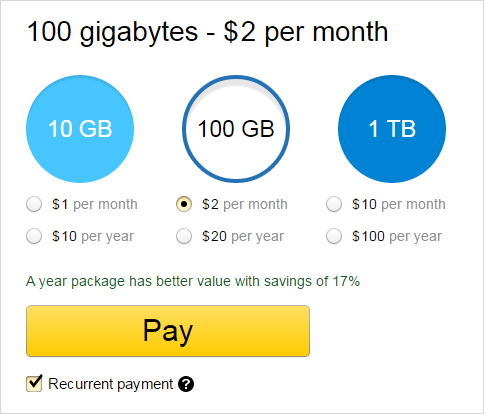Select the $2 per month radio button
Screen dimensions: 484x414
tap(184, 204)
